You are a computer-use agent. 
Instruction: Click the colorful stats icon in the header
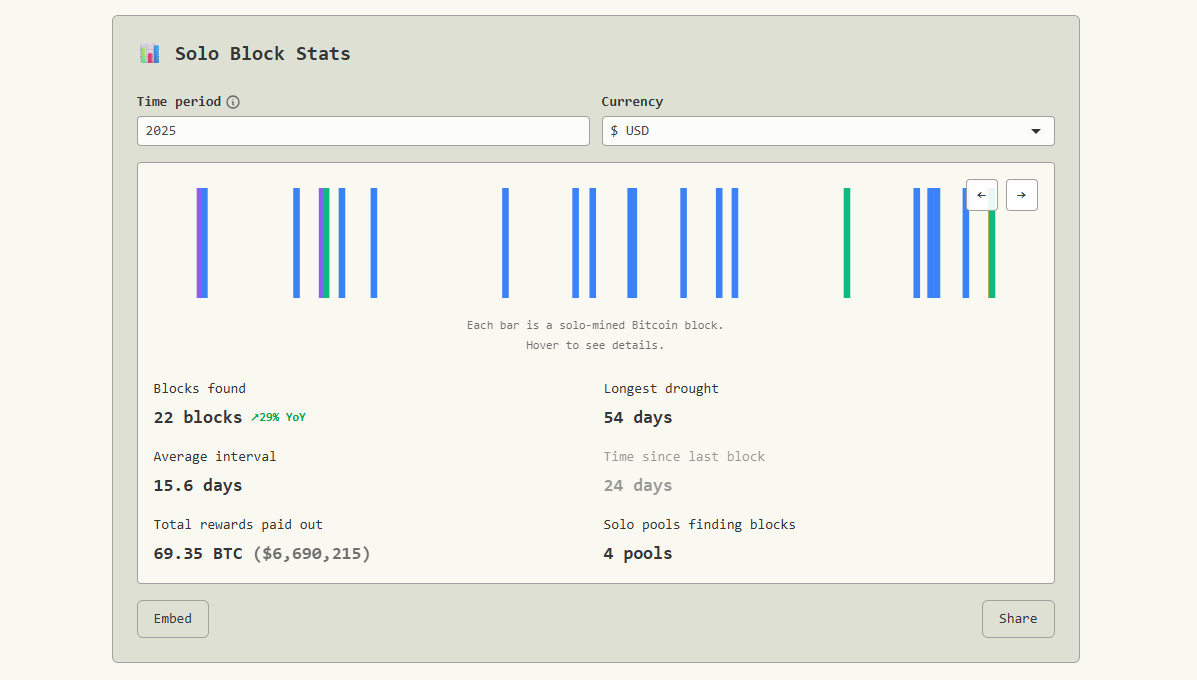tap(149, 53)
